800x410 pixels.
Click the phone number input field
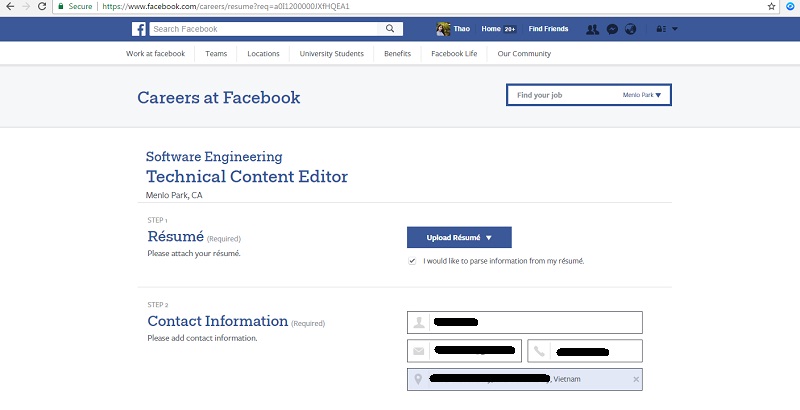tap(585, 351)
